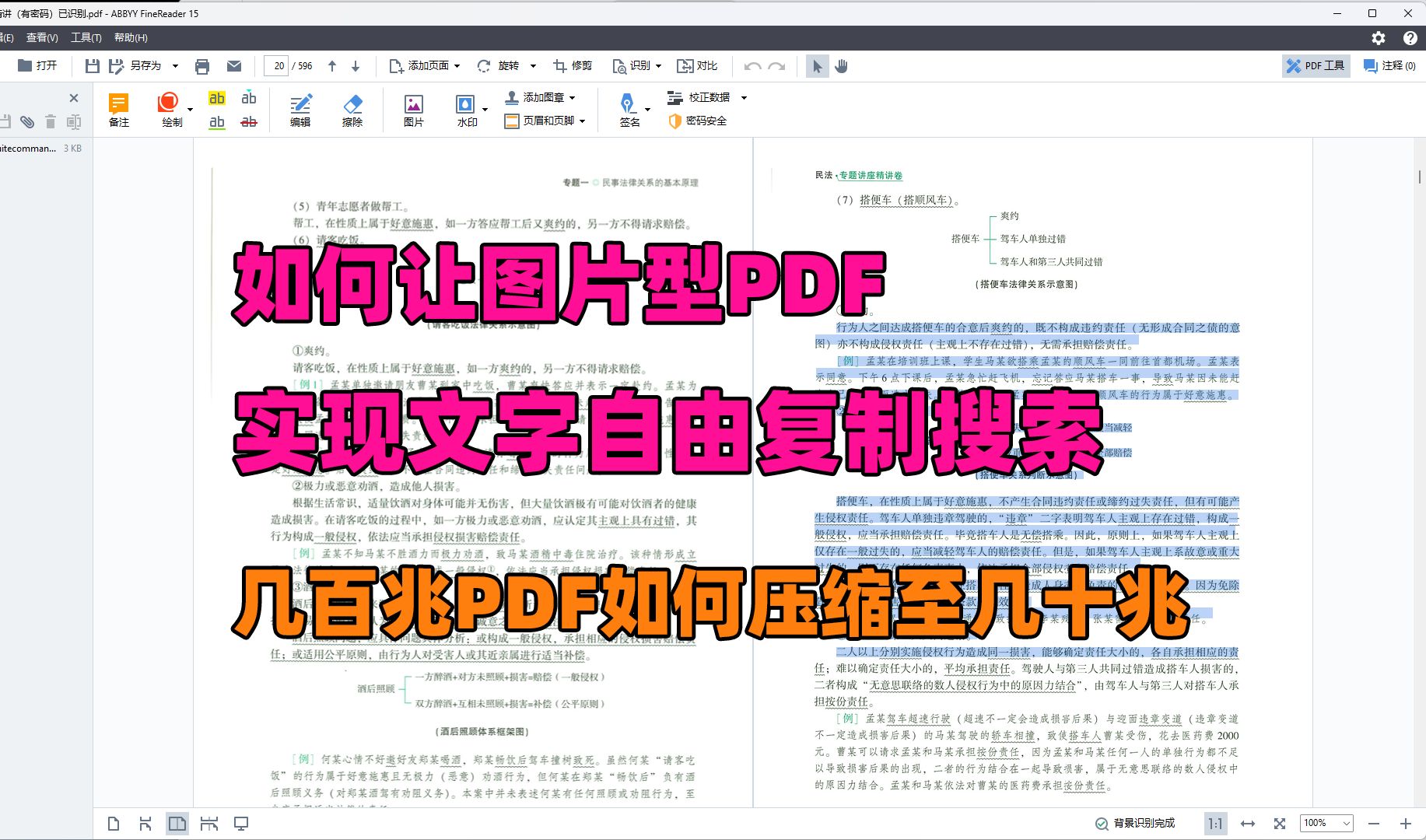Set zoom to actual size 1:1

pos(1215,824)
